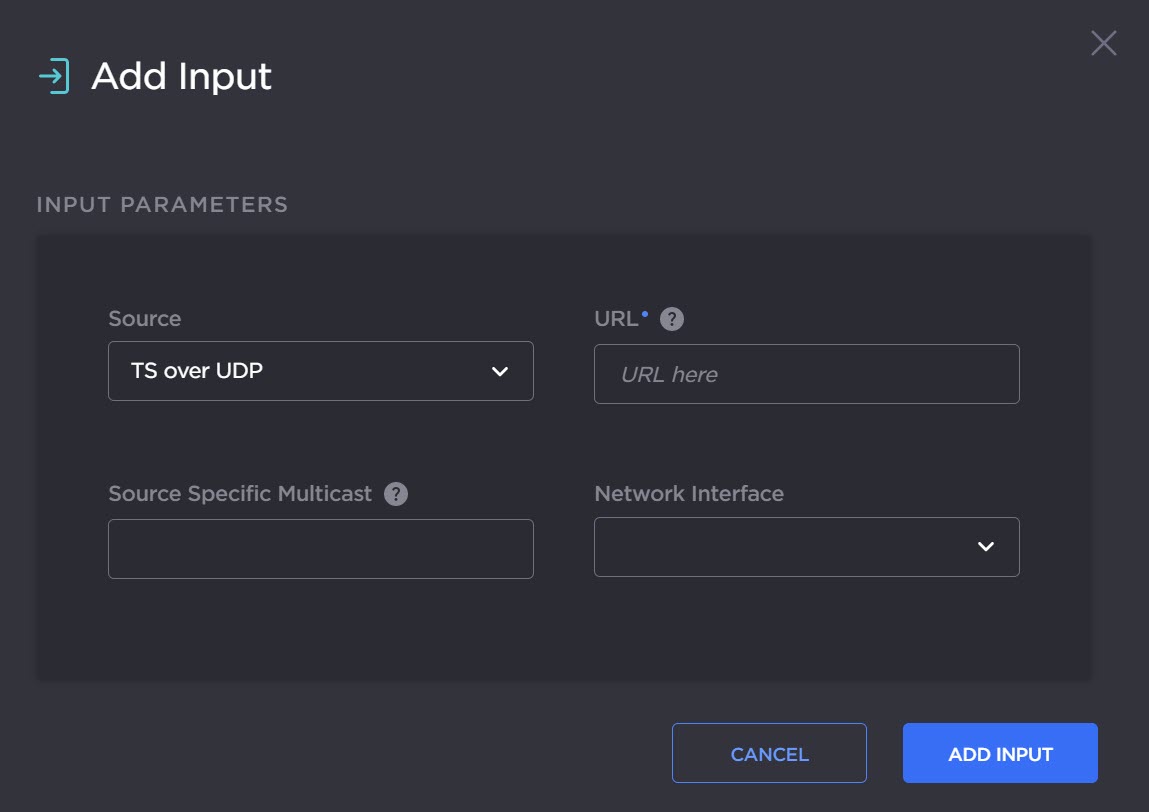
Task: Click the blue ADD INPUT button
Action: click(x=1000, y=753)
